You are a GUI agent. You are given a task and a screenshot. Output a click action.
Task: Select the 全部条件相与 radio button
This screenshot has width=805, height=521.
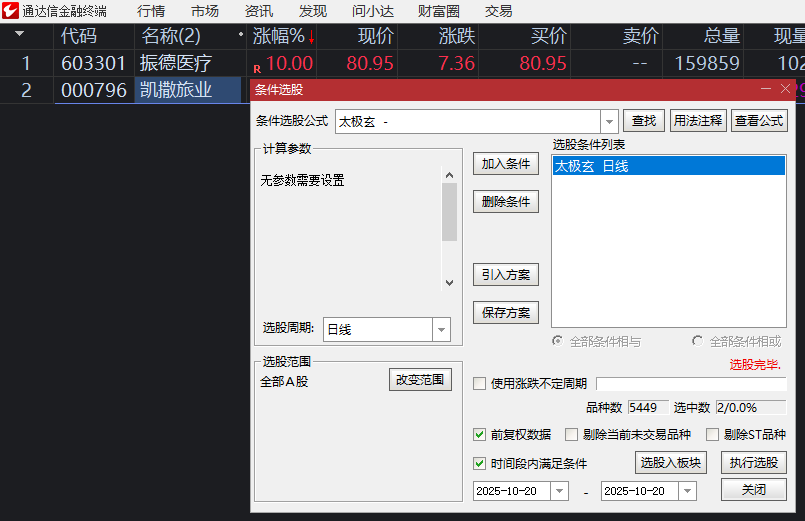558,341
